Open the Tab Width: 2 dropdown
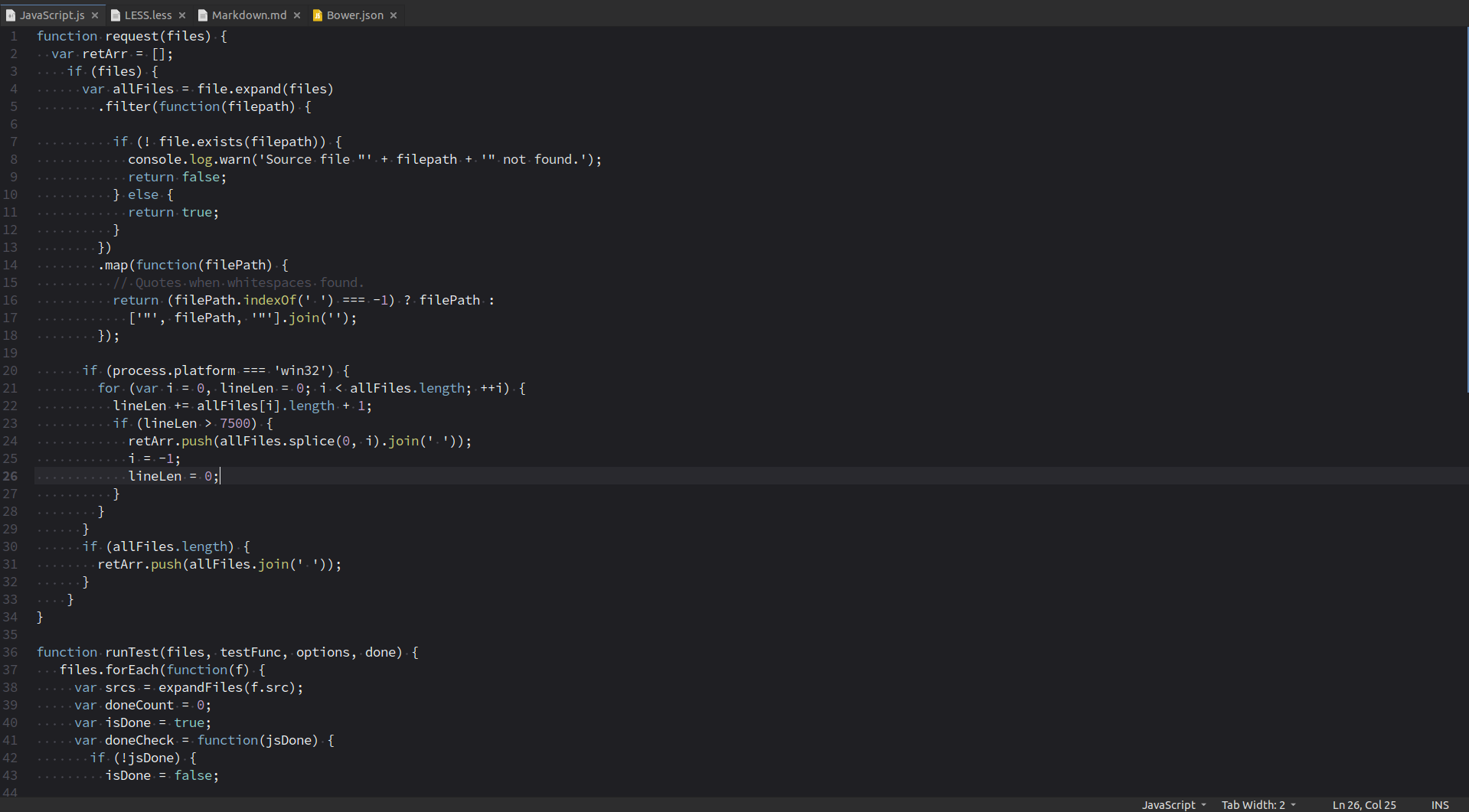Screen dimensions: 1469x812 coord(1258,804)
